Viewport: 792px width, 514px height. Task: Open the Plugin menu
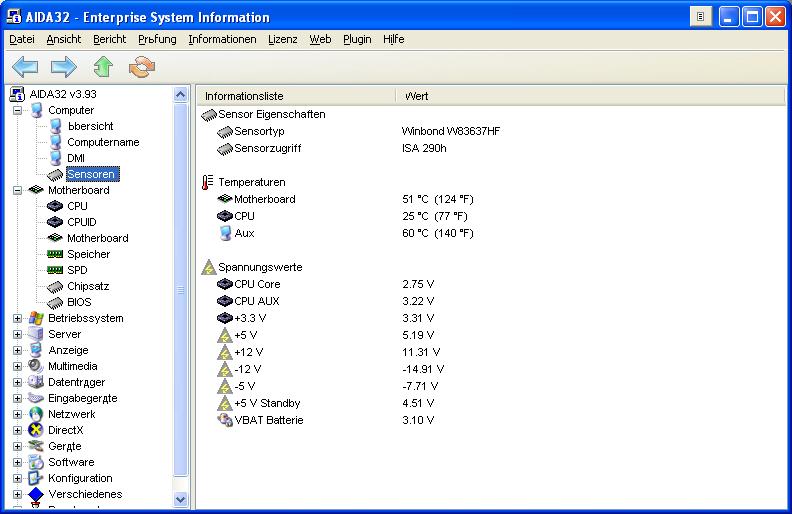tap(357, 39)
